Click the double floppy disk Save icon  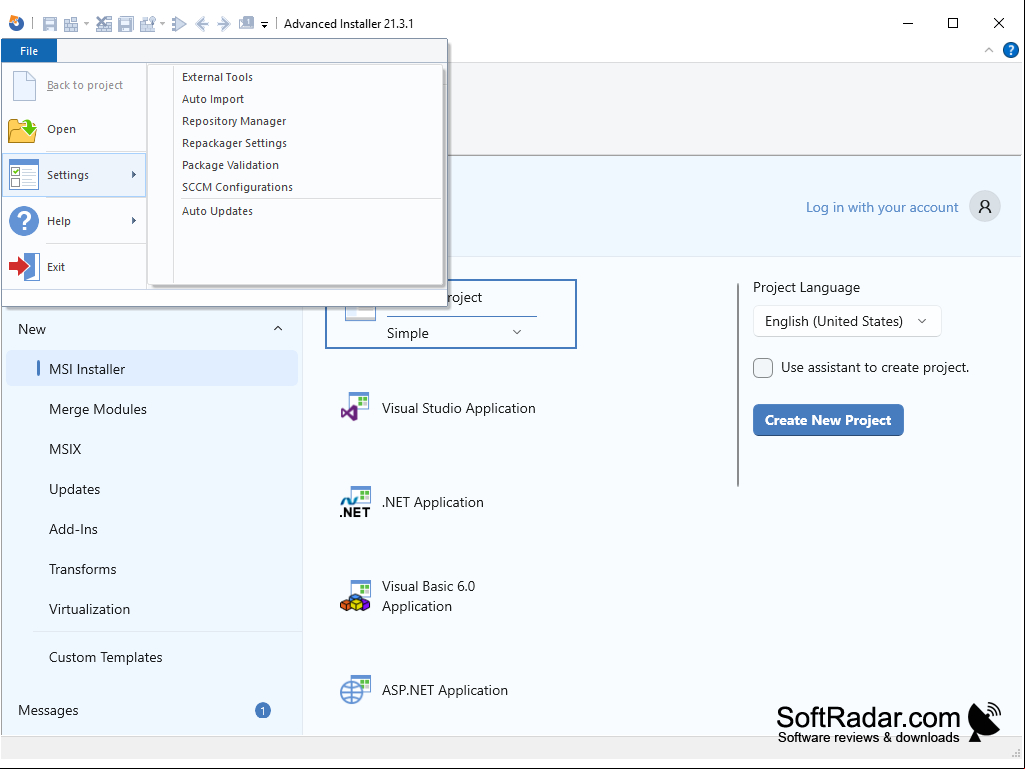coord(126,24)
